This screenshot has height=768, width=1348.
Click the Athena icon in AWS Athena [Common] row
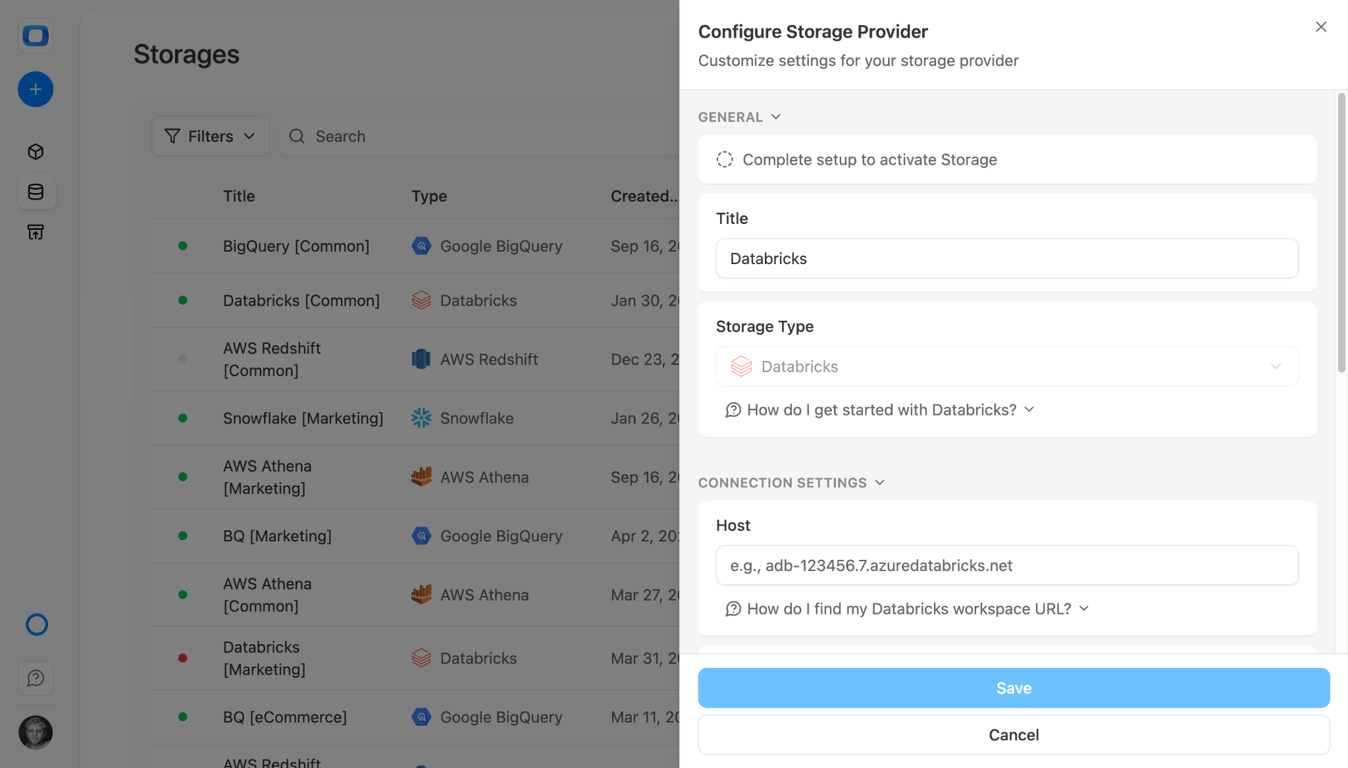pos(421,595)
